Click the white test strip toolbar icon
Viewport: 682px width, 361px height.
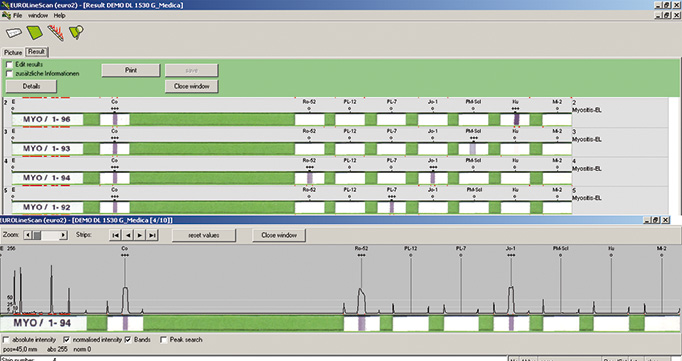[14, 33]
